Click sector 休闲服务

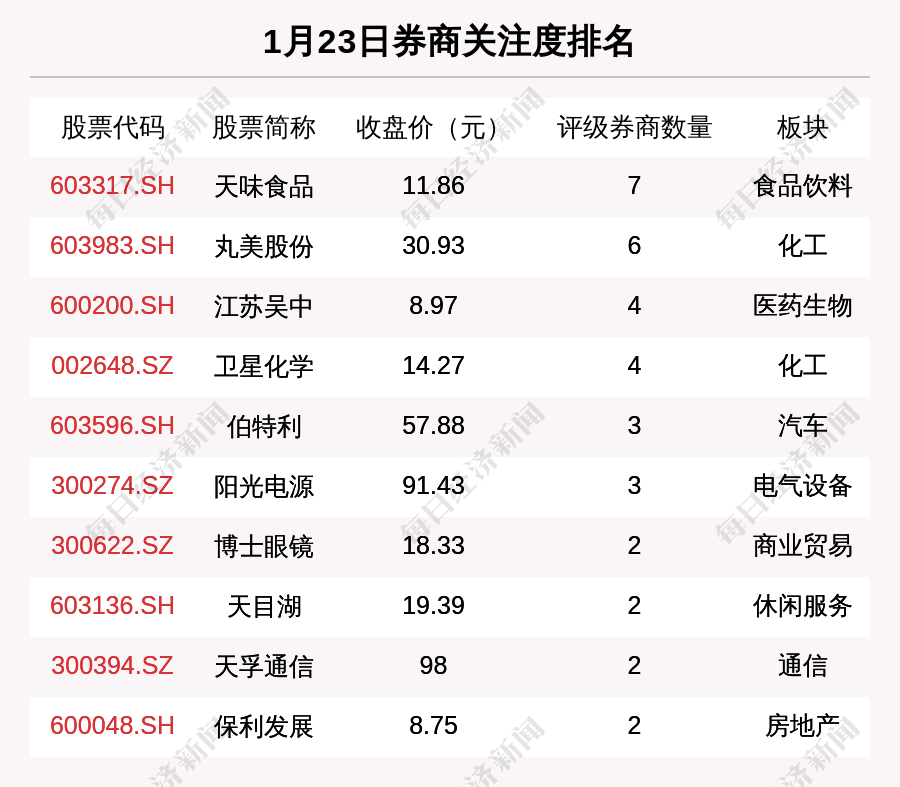tap(802, 606)
